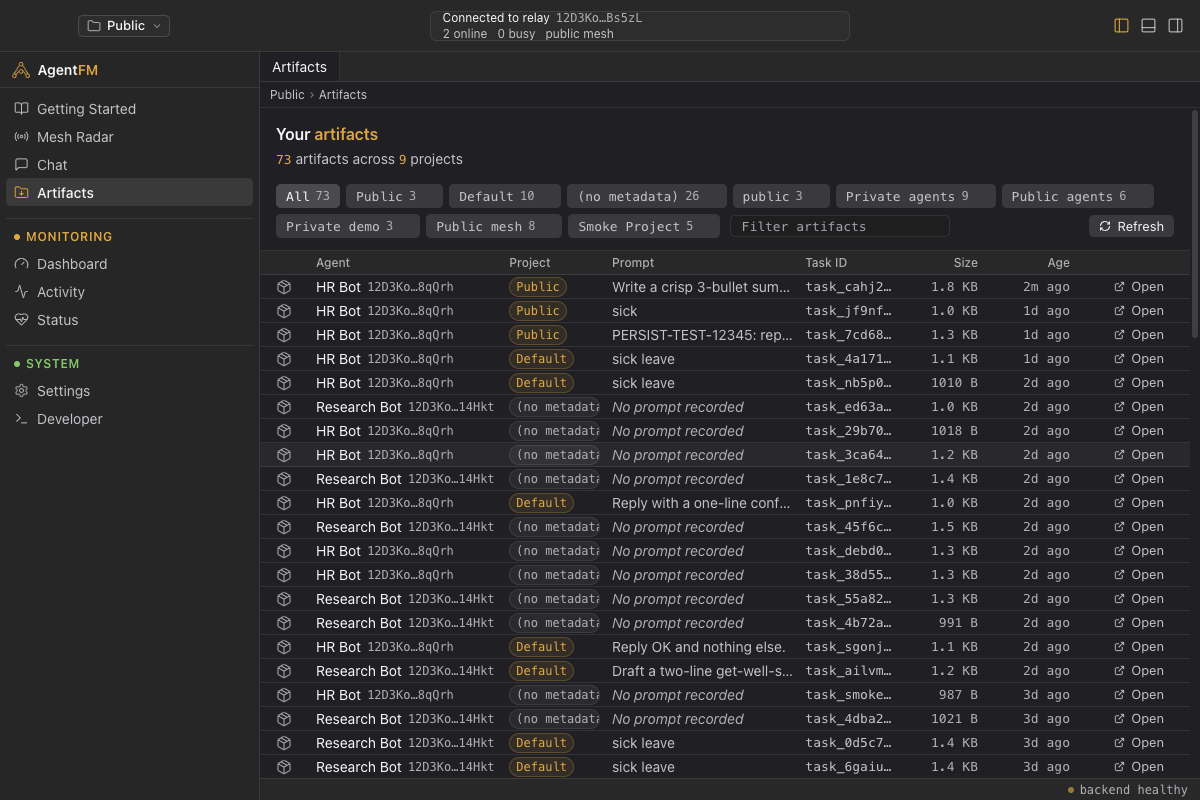Open Settings under System
Screen dimensions: 1200x800
pyautogui.click(x=129, y=391)
